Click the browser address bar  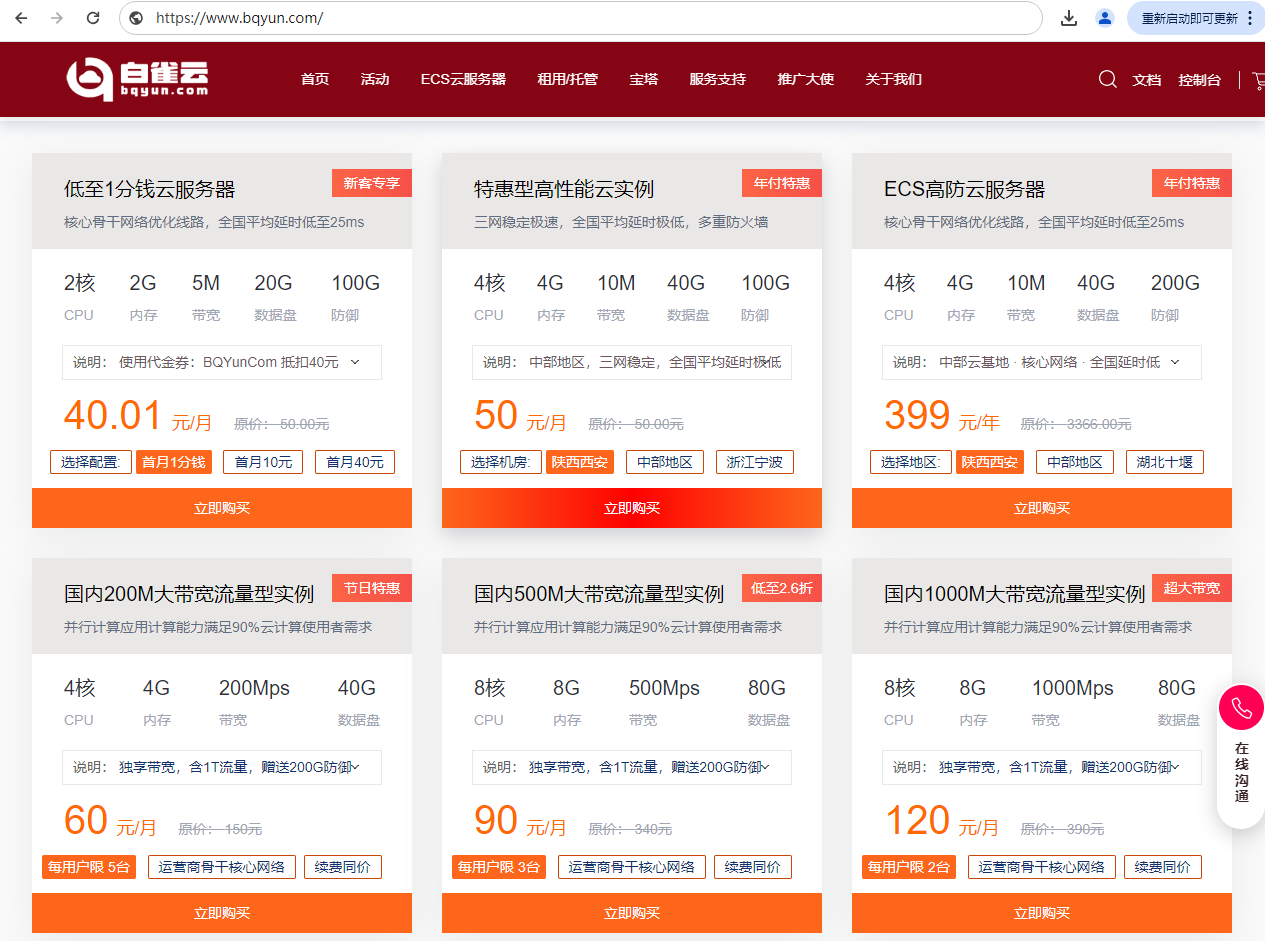(x=580, y=18)
